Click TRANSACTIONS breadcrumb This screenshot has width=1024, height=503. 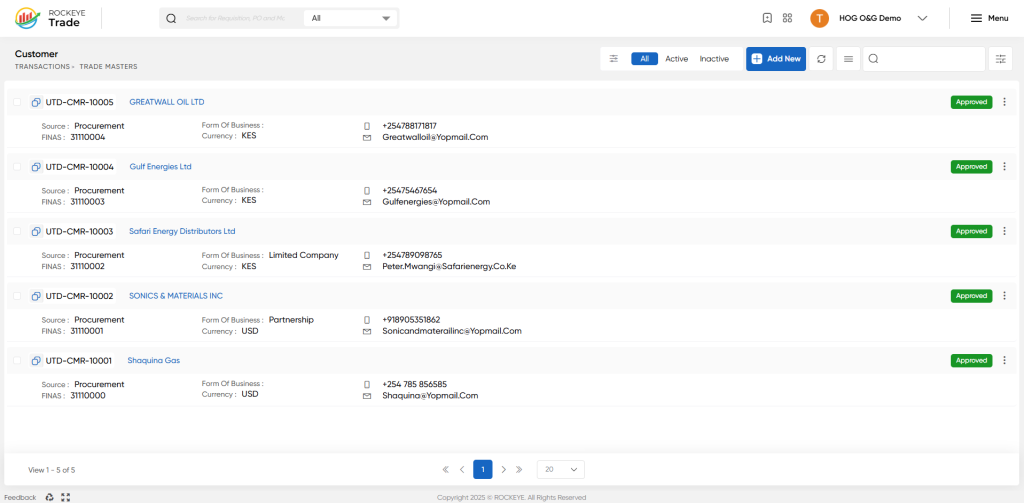pos(42,67)
